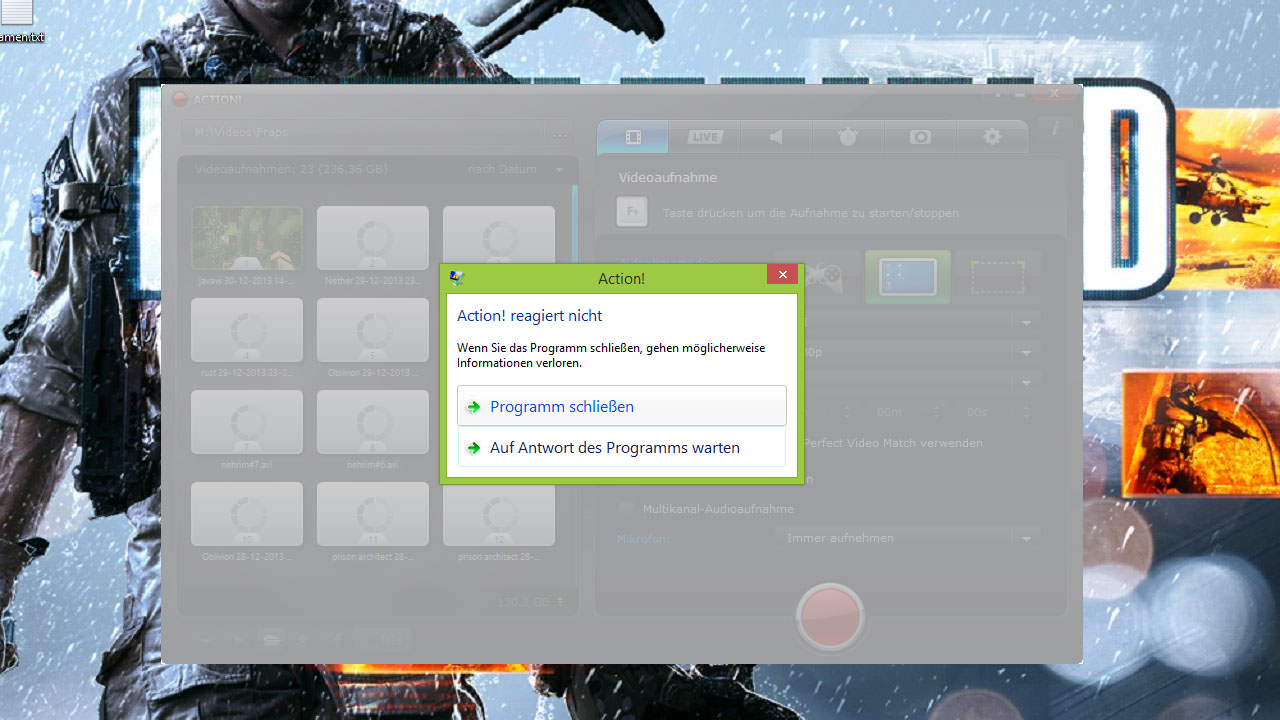
Task: Expand the third settings dropdown above the timer
Action: pyautogui.click(x=1026, y=382)
